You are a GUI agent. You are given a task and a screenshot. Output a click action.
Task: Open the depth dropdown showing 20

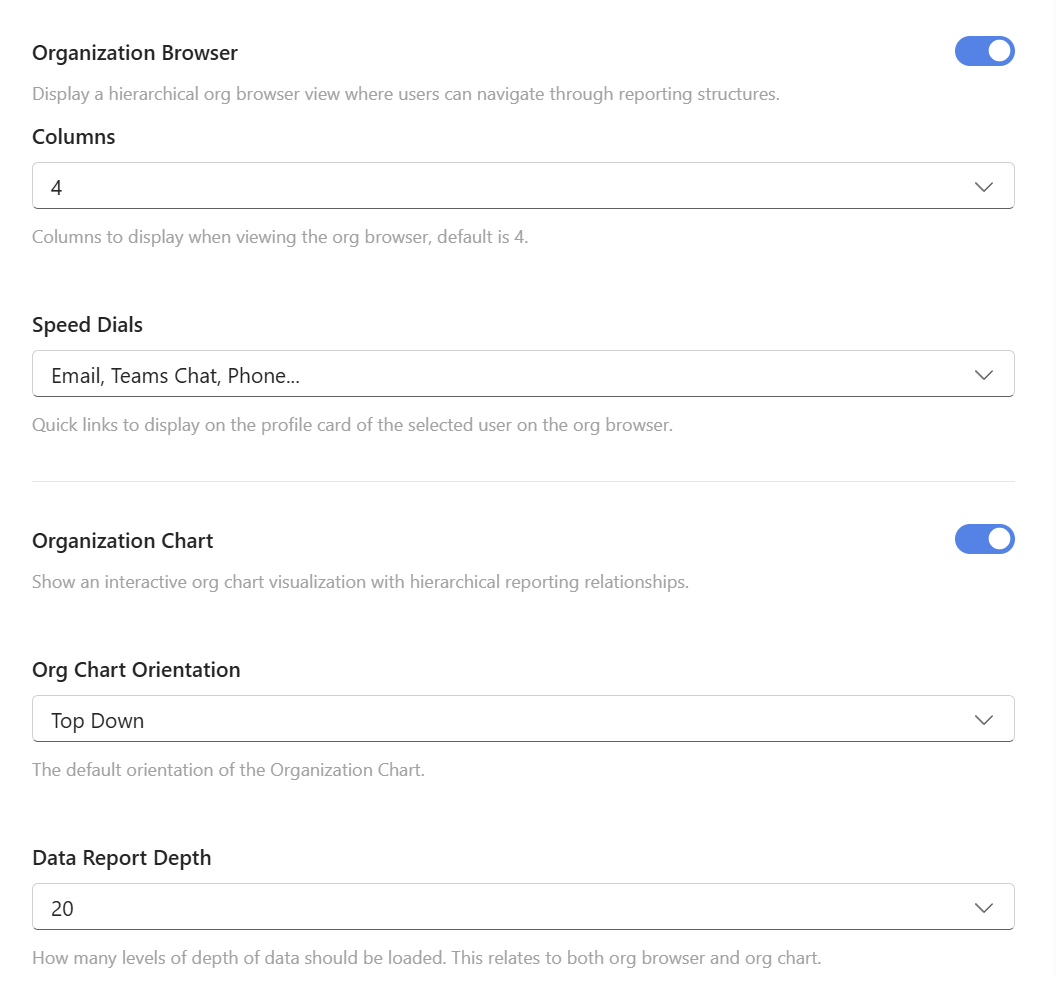pos(500,908)
